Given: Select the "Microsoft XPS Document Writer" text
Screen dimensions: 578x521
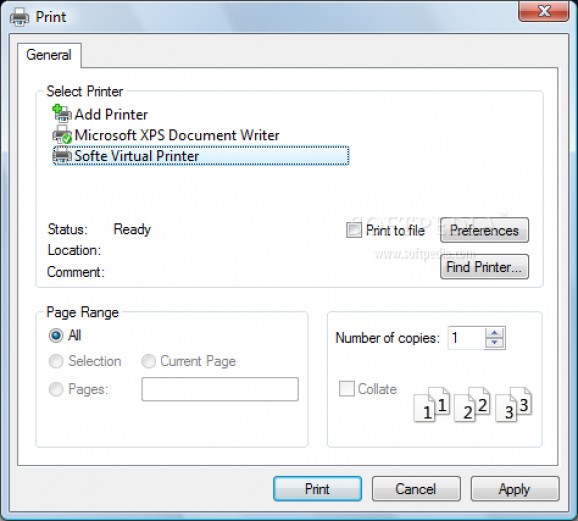Looking at the screenshot, I should click(177, 135).
